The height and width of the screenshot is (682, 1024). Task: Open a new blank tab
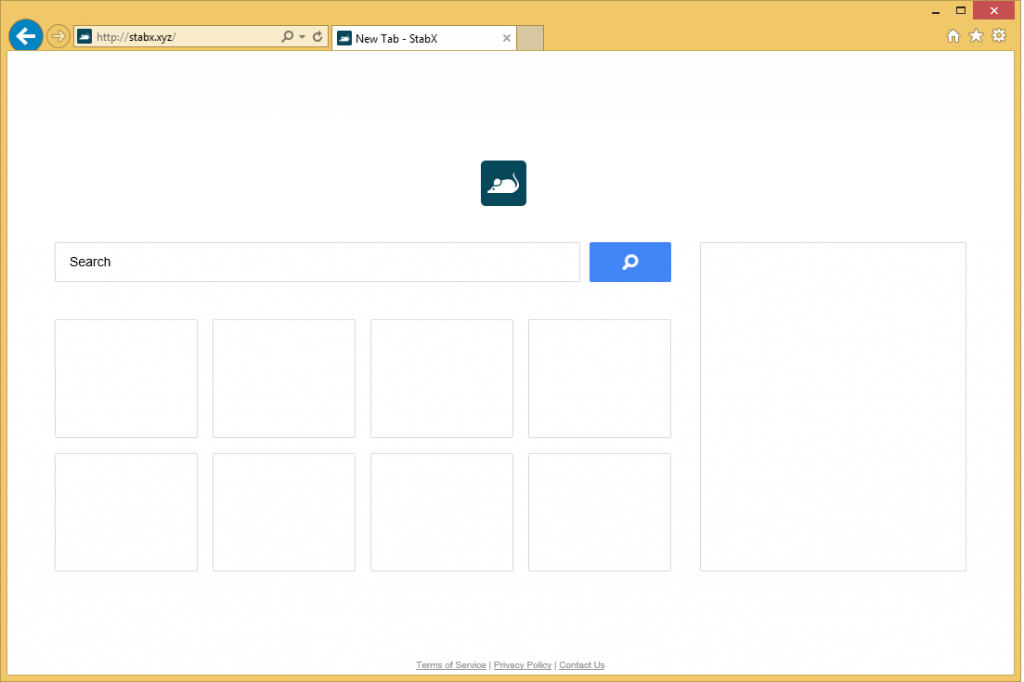coord(530,39)
